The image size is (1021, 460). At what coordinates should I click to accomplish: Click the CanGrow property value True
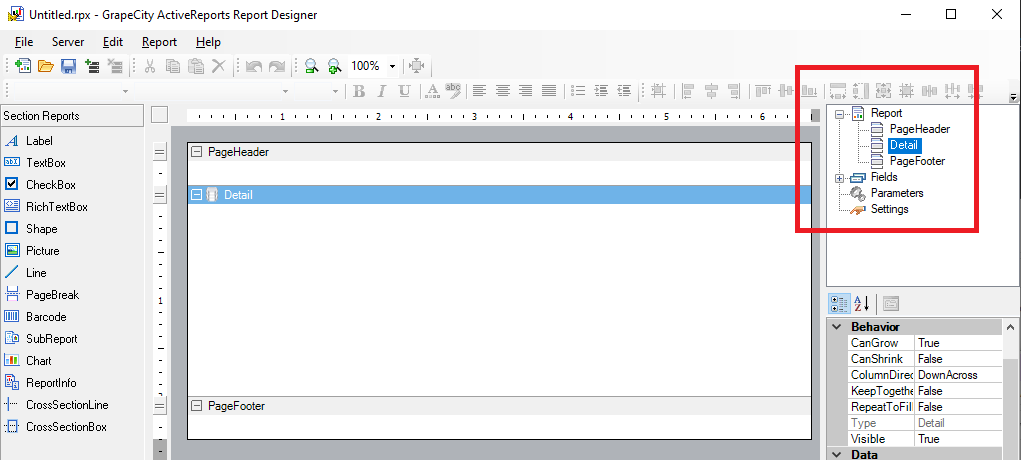[958, 343]
